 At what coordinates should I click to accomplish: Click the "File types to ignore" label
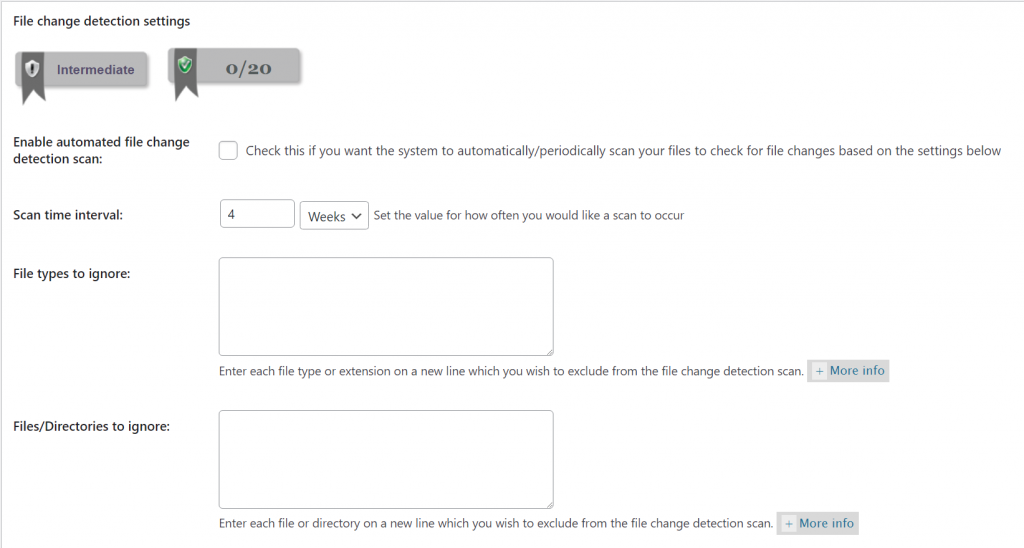(72, 273)
